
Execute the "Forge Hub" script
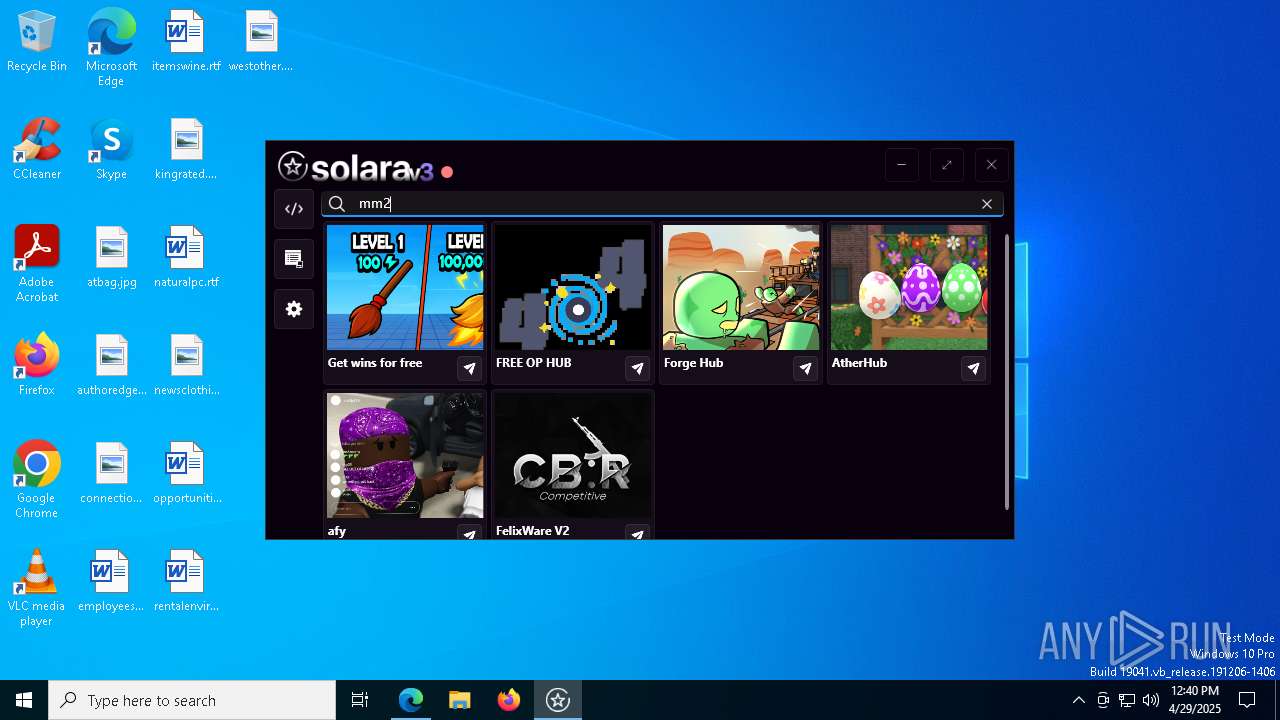coord(805,369)
